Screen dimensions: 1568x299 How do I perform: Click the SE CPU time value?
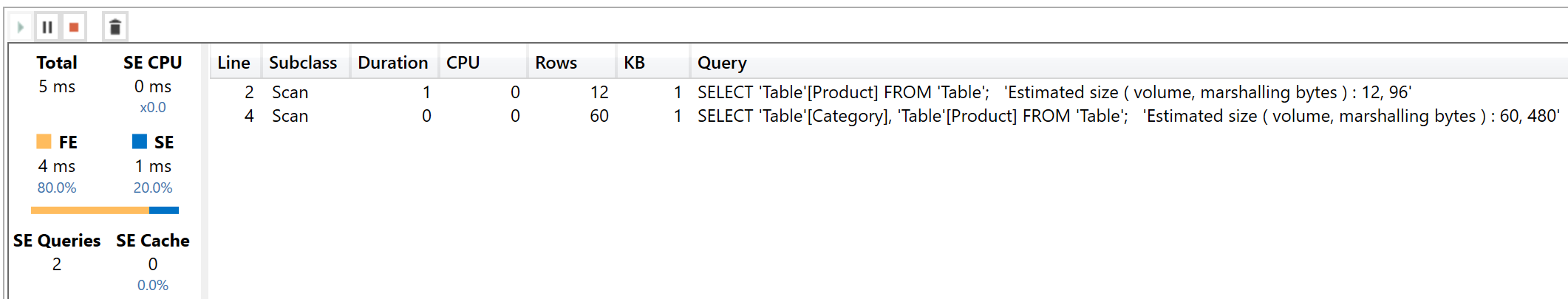pyautogui.click(x=153, y=86)
